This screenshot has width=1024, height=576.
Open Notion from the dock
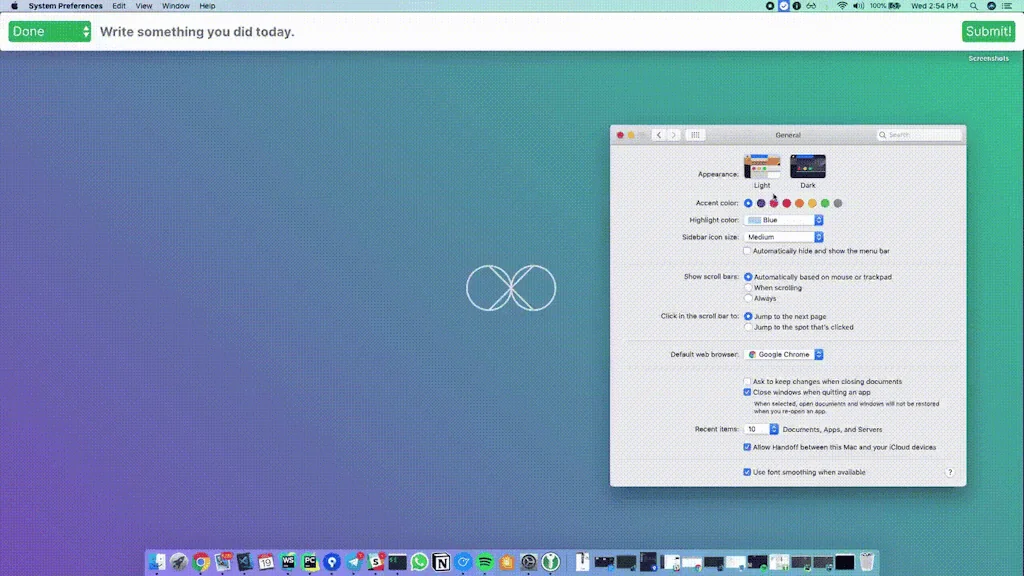pyautogui.click(x=441, y=562)
